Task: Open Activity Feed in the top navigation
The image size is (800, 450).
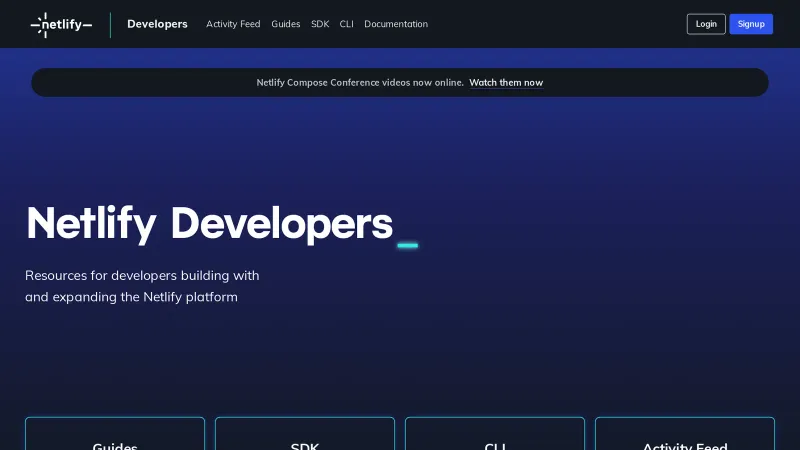Action: click(233, 24)
